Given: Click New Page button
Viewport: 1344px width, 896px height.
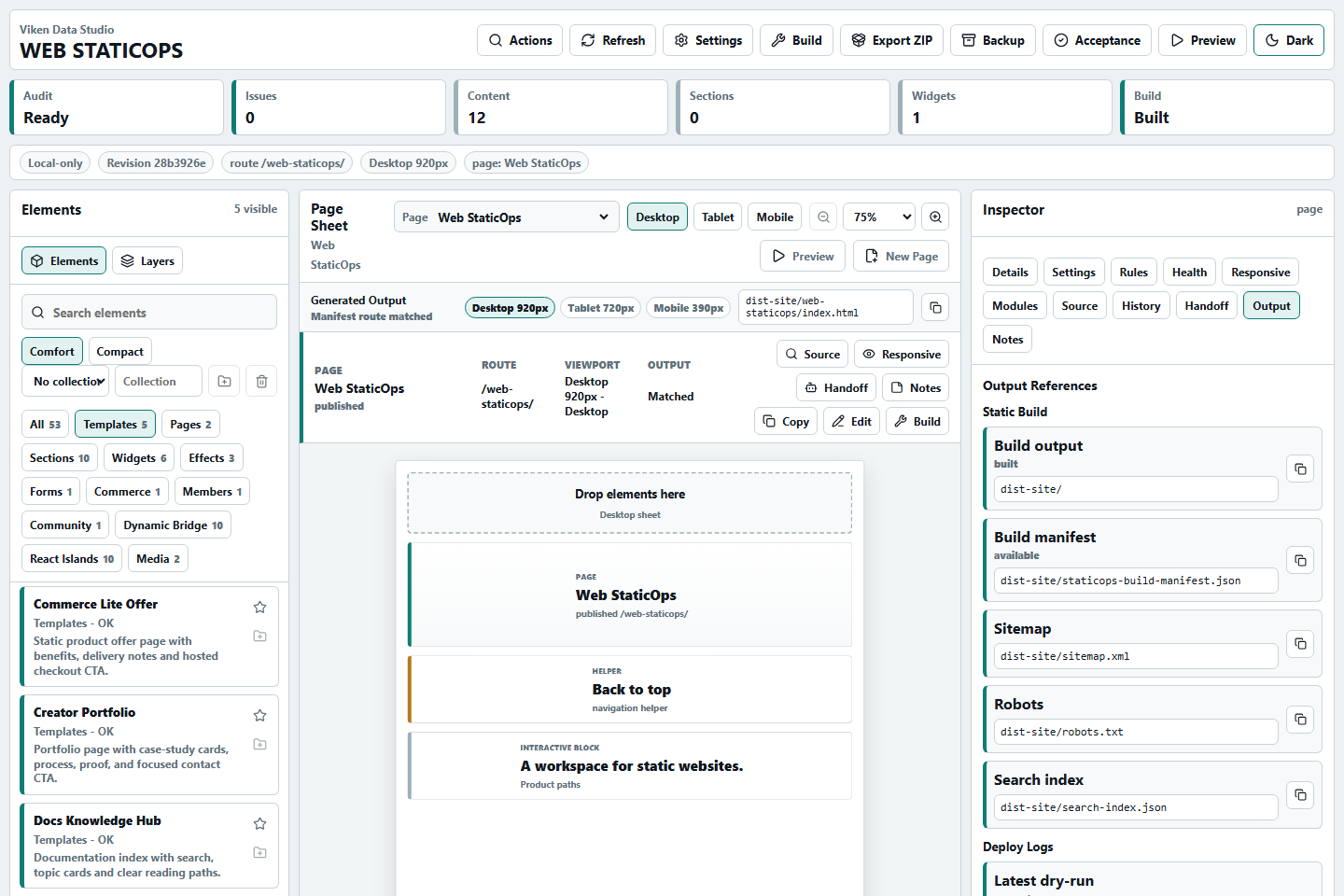Looking at the screenshot, I should 902,256.
